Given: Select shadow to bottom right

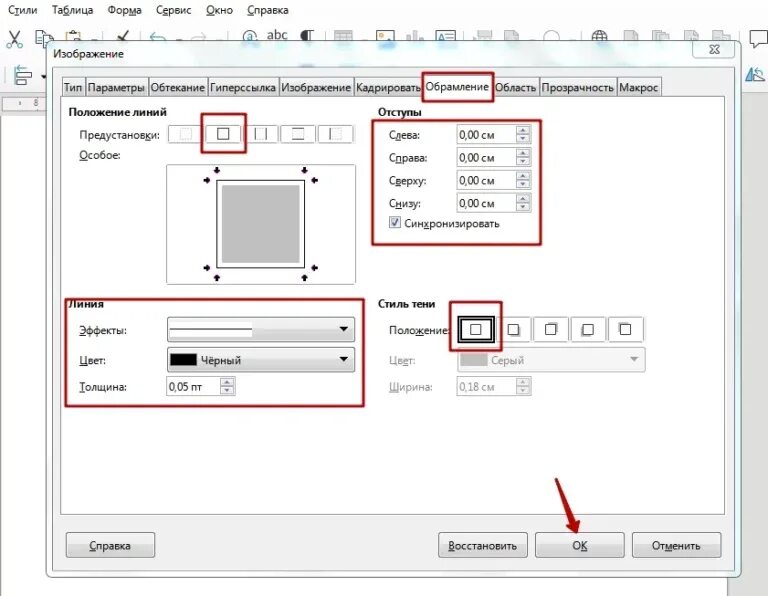Looking at the screenshot, I should coord(513,329).
